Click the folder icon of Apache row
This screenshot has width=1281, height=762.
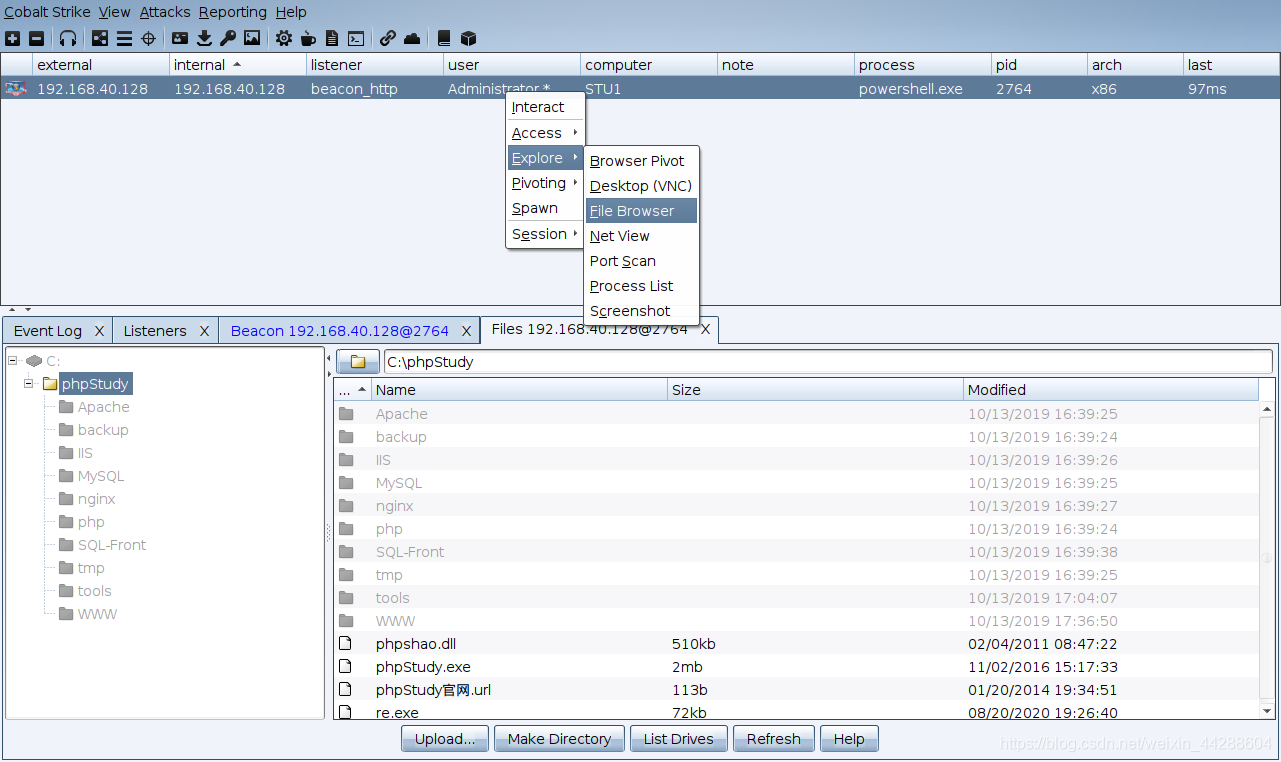tap(346, 414)
